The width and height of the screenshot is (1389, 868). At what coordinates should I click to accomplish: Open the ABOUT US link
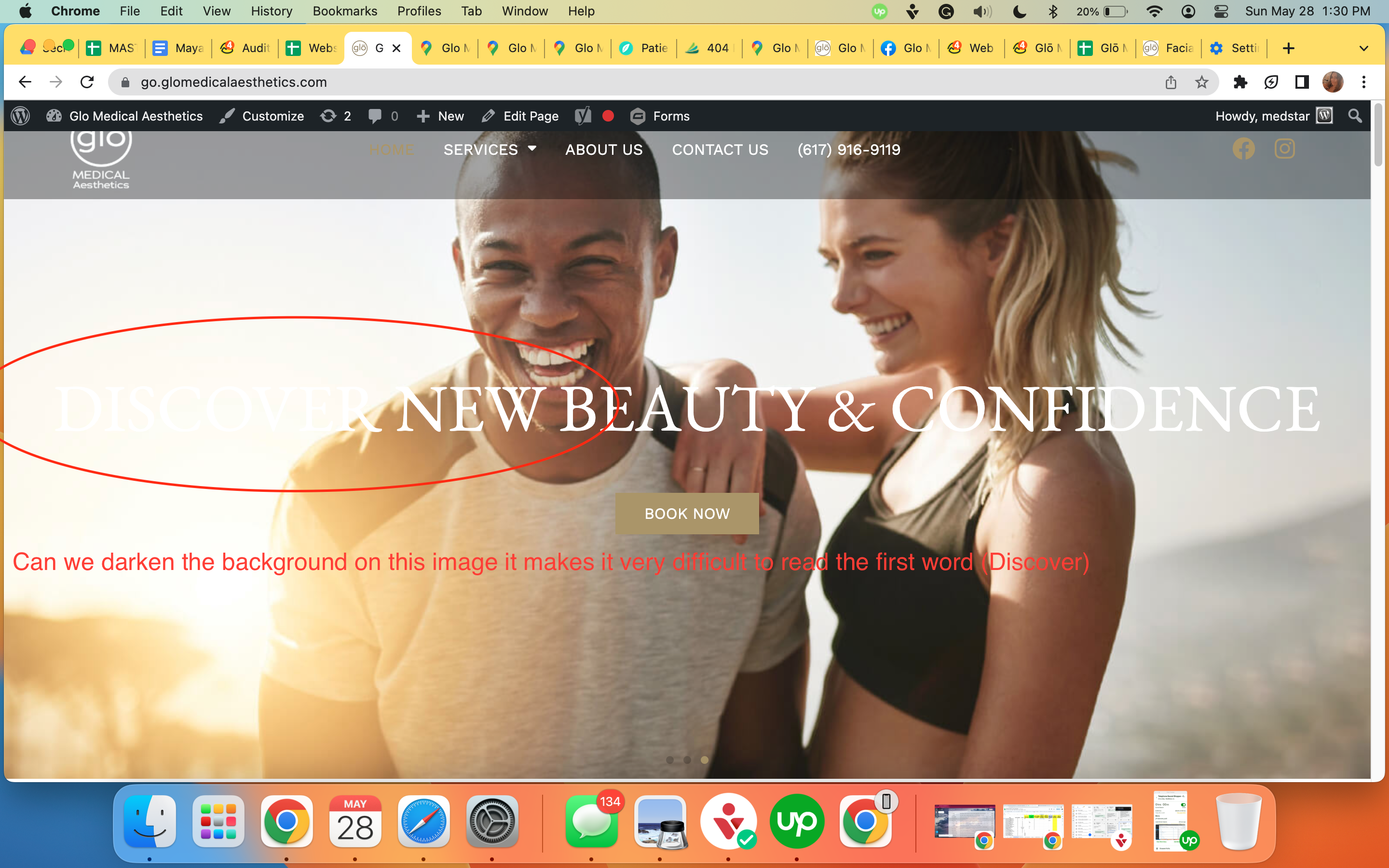[x=604, y=149]
